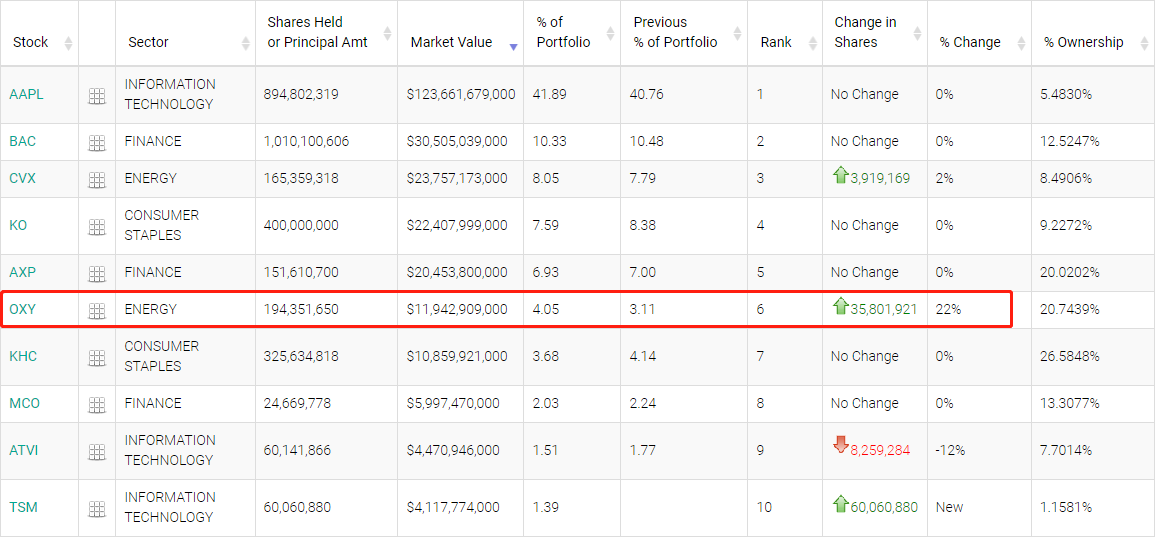
Task: Select the green up arrow in CVX row
Action: coord(840,175)
